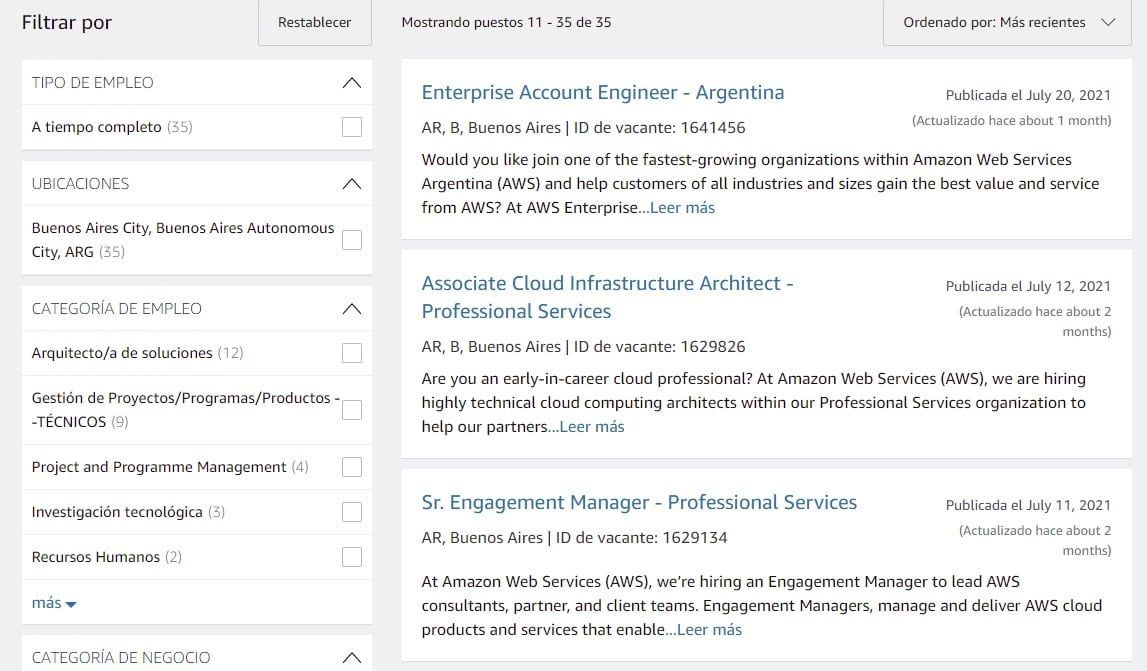The height and width of the screenshot is (671, 1147).
Task: Enable the "Investigación tecnológica" checkbox
Action: tap(351, 511)
